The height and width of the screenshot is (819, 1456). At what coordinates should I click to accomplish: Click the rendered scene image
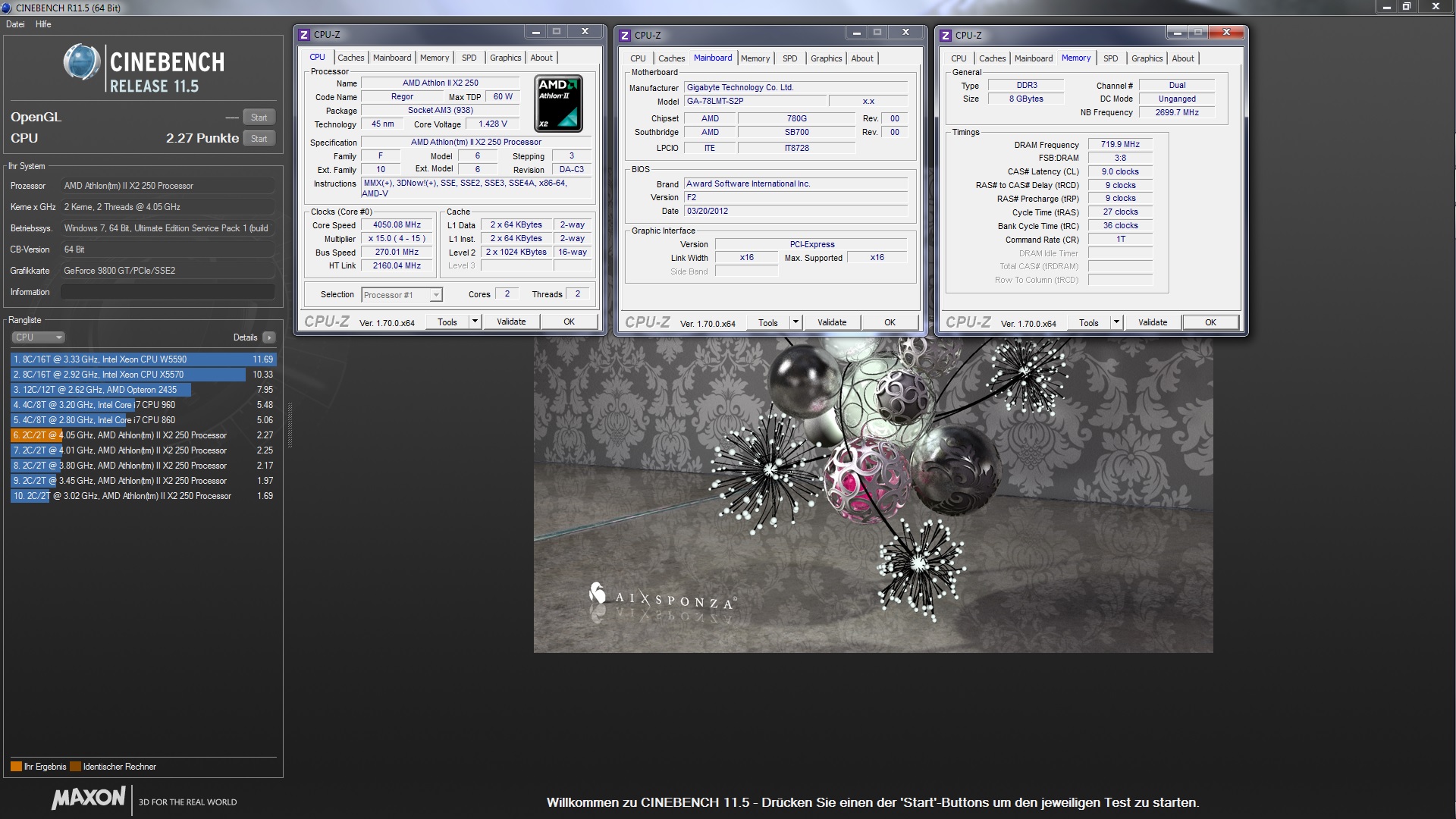click(x=873, y=494)
